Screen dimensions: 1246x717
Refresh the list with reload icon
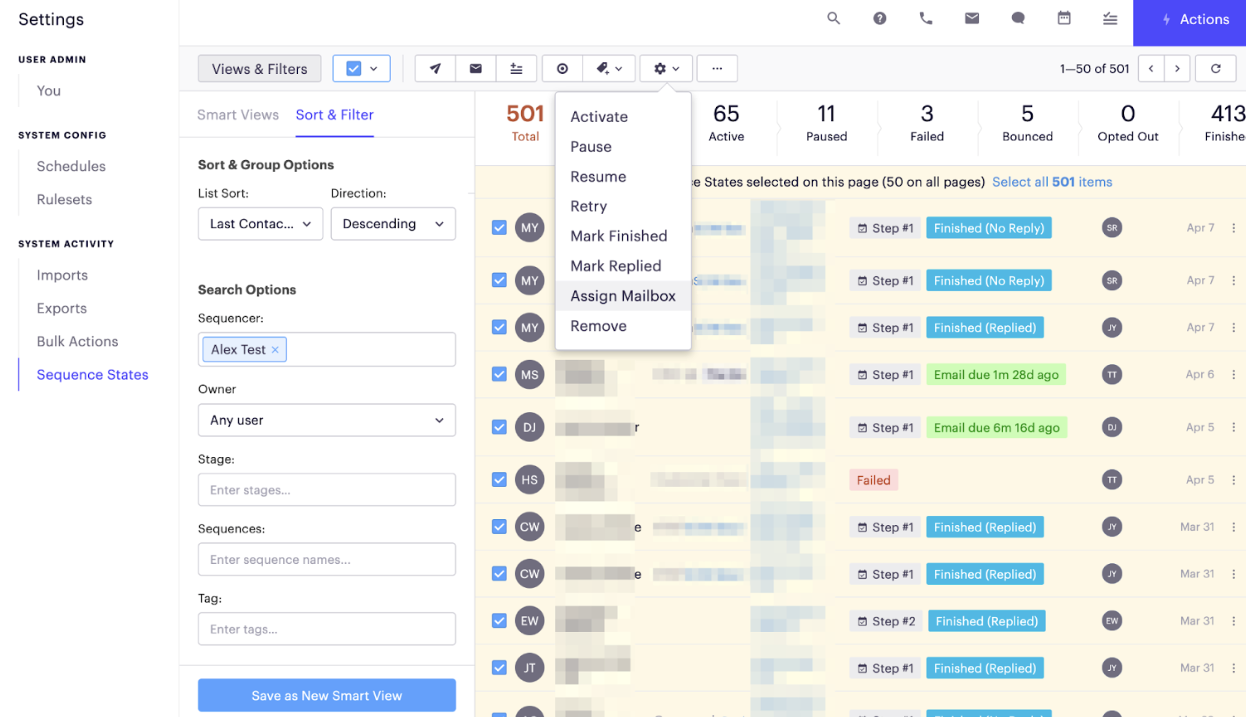click(1216, 69)
